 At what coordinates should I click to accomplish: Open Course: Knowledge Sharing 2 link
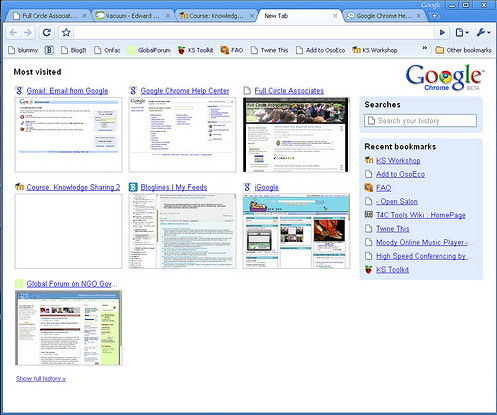coord(73,187)
